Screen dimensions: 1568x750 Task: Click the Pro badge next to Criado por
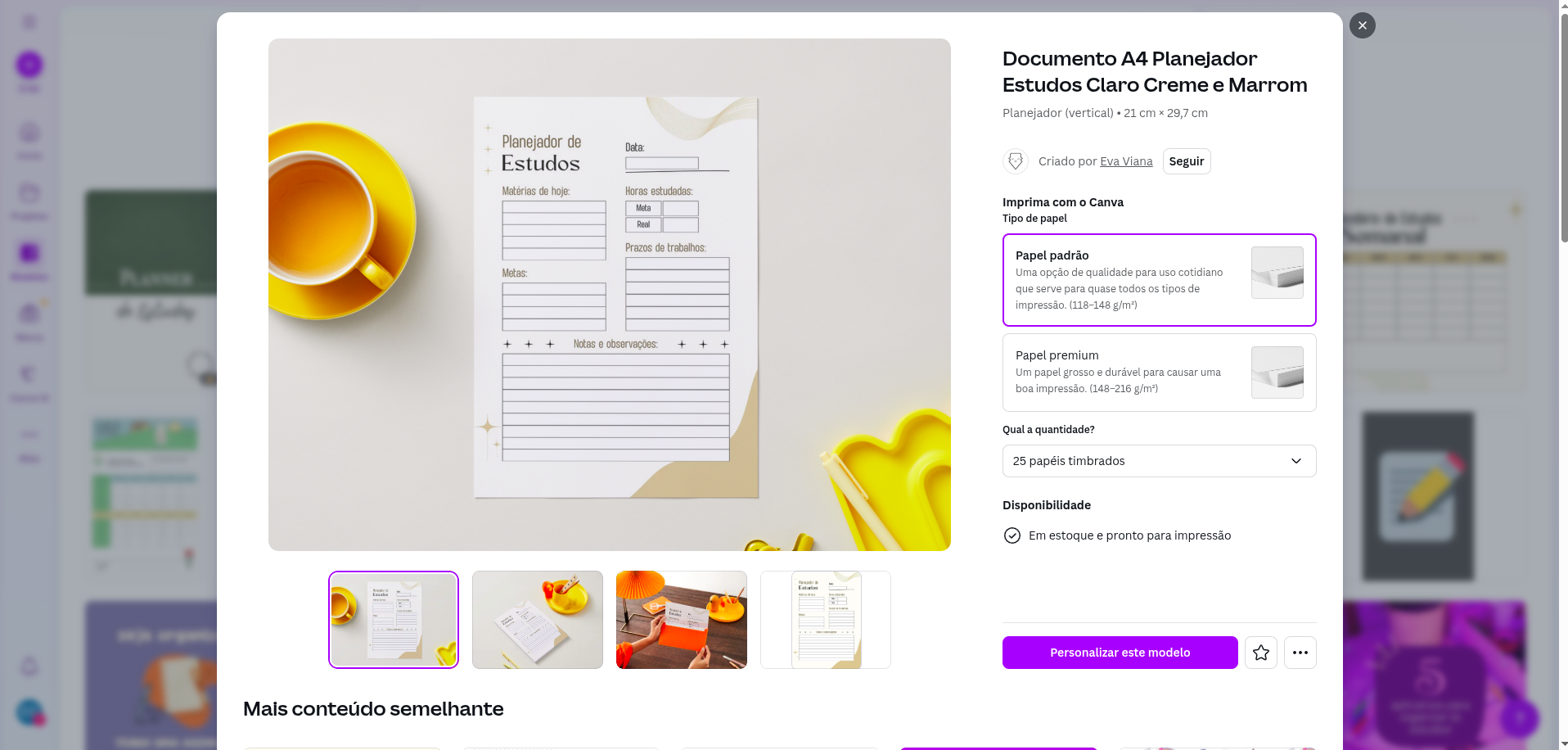click(1015, 161)
